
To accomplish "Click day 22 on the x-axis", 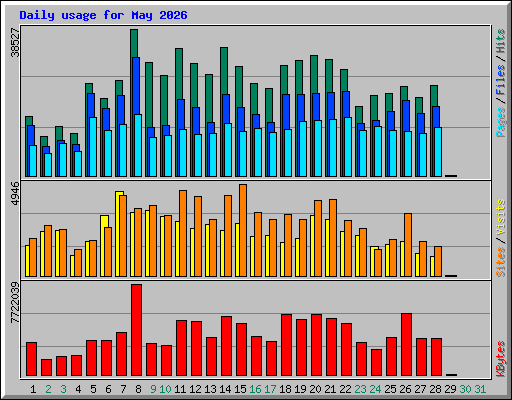I will pyautogui.click(x=345, y=389).
